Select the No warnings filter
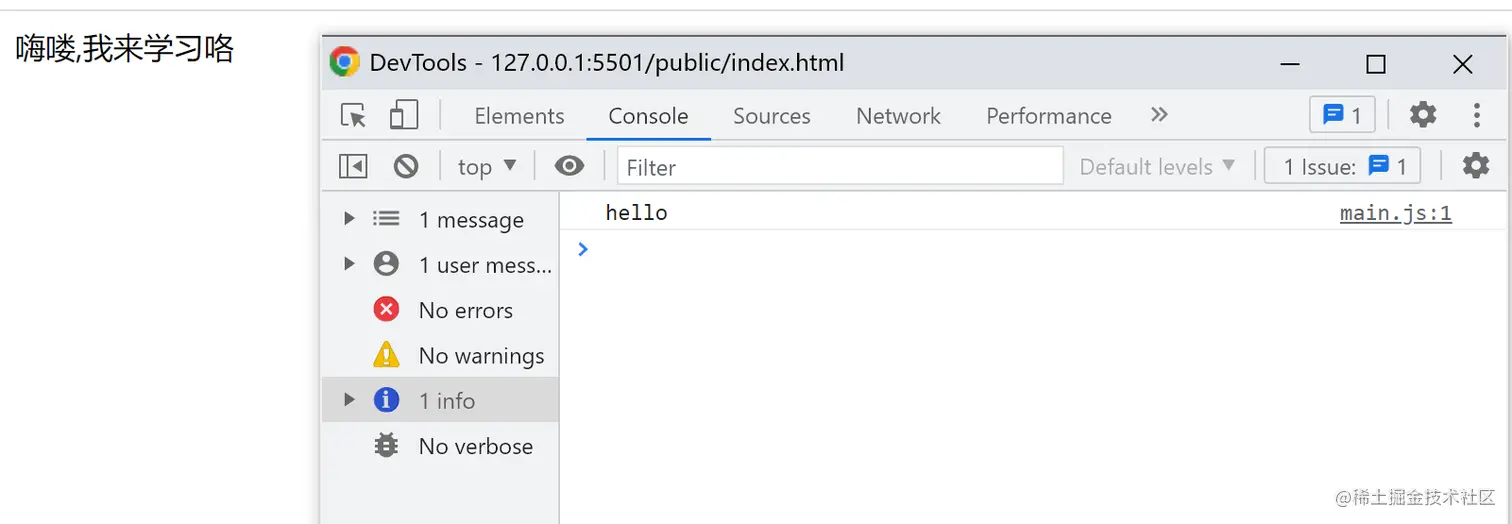 480,355
